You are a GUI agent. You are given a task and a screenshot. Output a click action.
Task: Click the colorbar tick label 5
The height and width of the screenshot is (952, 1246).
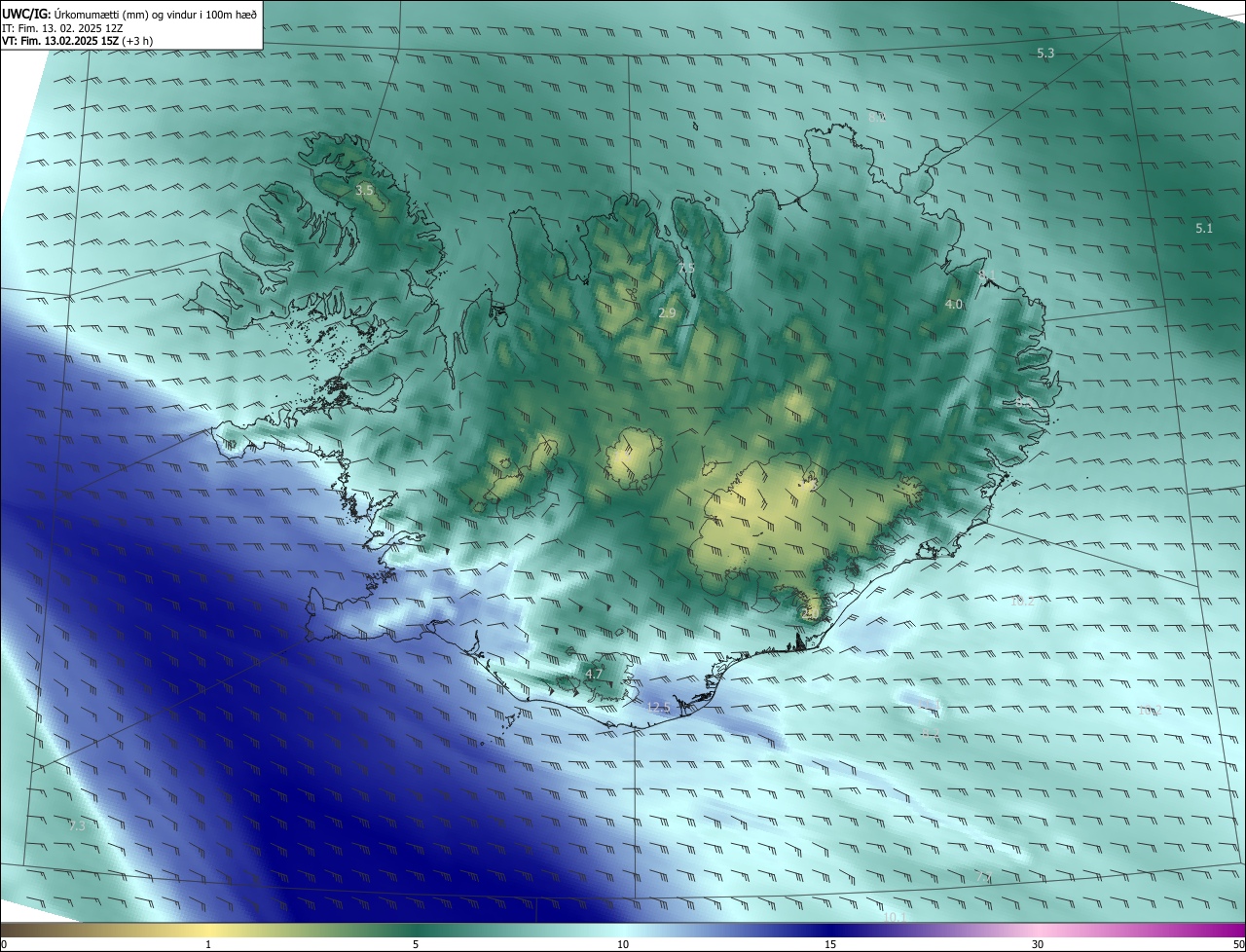(x=416, y=944)
